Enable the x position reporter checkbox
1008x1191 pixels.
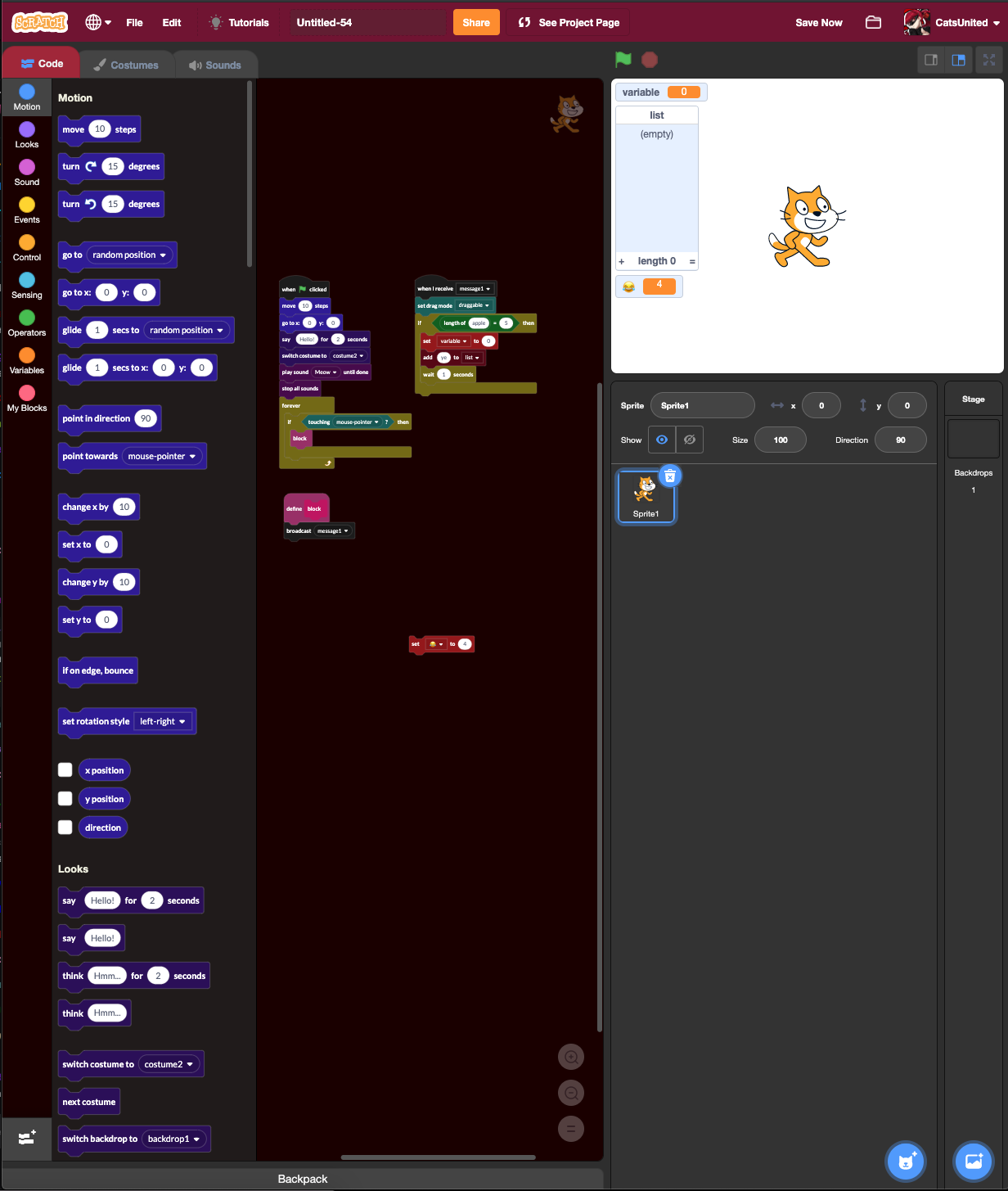(x=65, y=769)
